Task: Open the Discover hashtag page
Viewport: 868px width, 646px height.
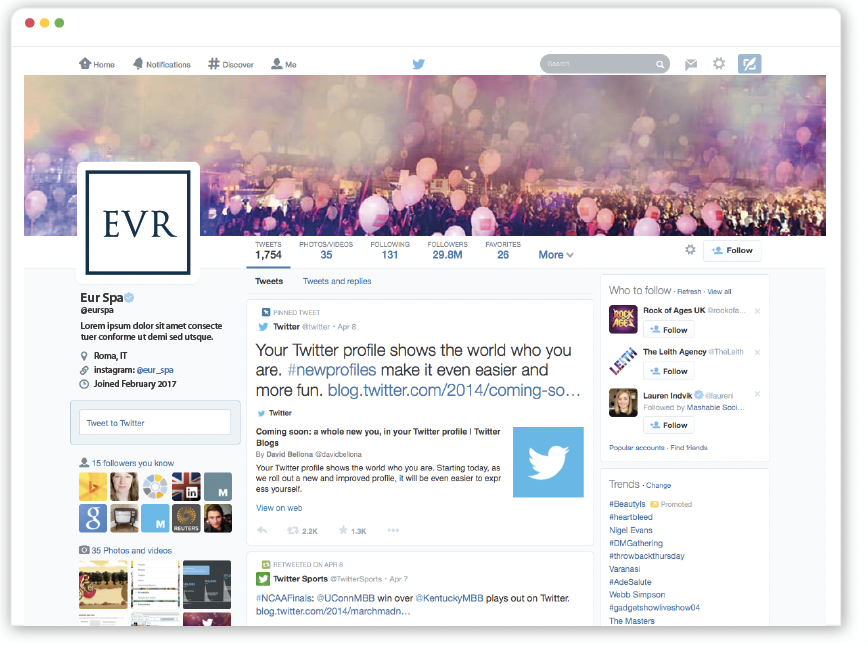Action: click(231, 64)
